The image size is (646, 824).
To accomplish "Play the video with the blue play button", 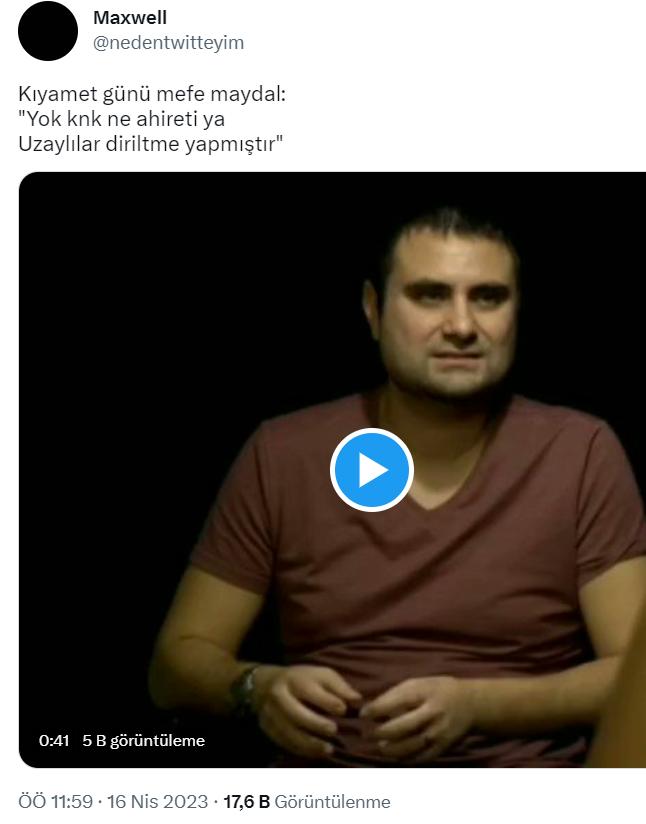I will (372, 470).
